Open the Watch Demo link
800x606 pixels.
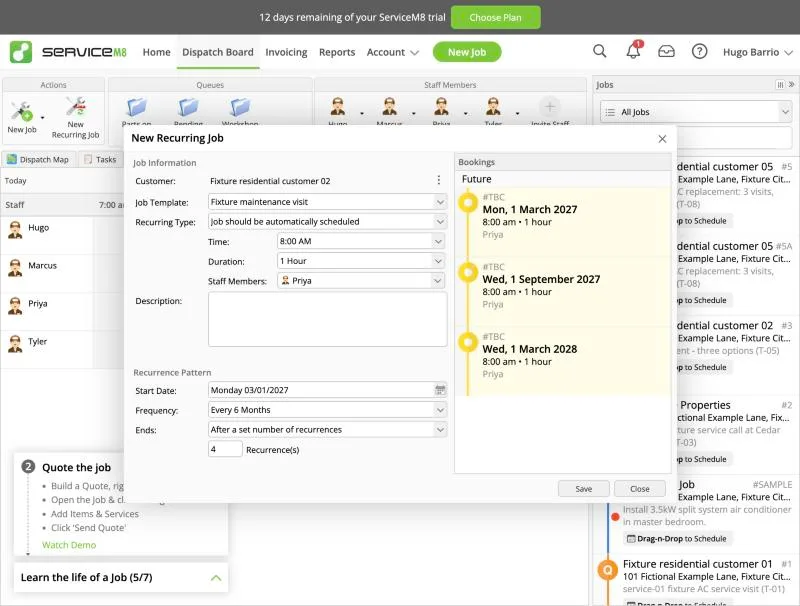(69, 545)
